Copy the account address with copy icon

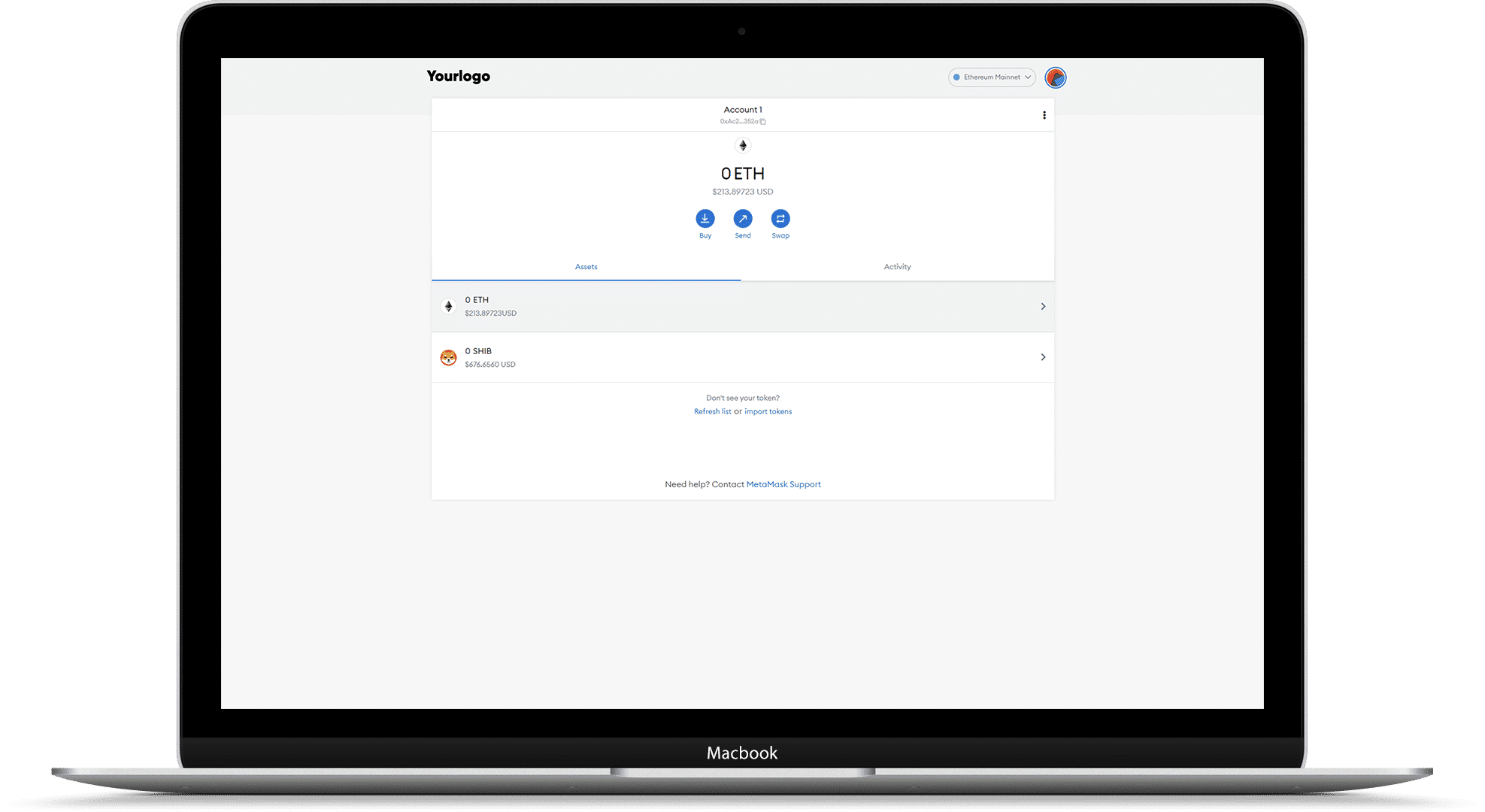762,122
